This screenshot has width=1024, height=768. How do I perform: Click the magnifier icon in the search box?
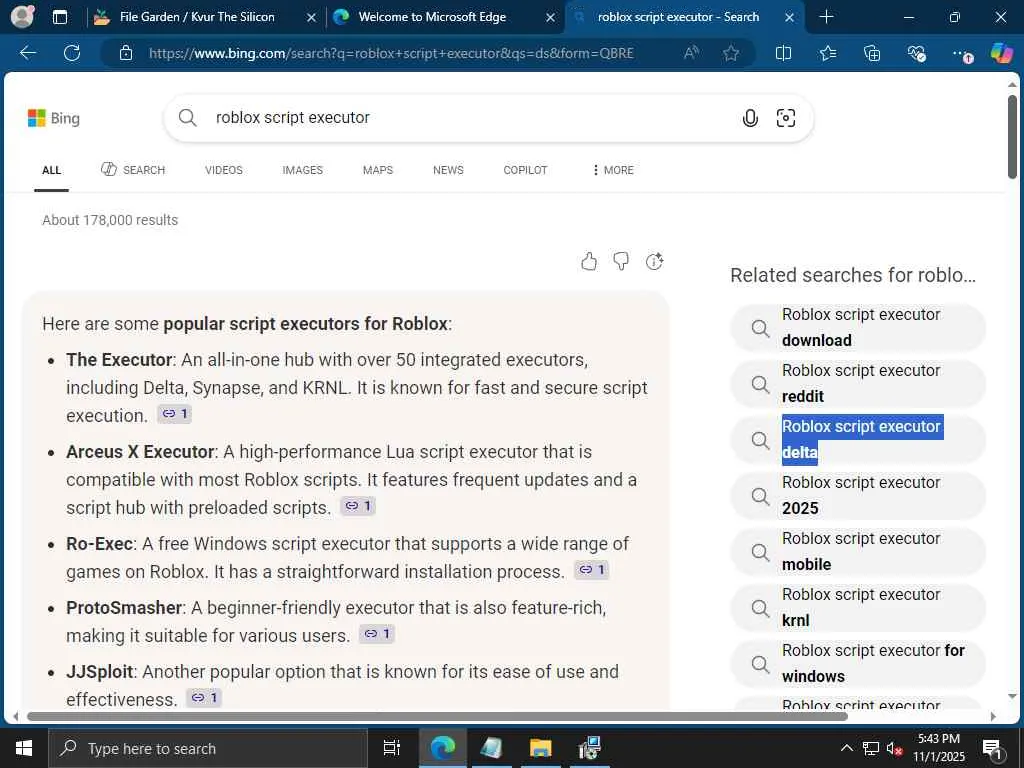(x=187, y=118)
